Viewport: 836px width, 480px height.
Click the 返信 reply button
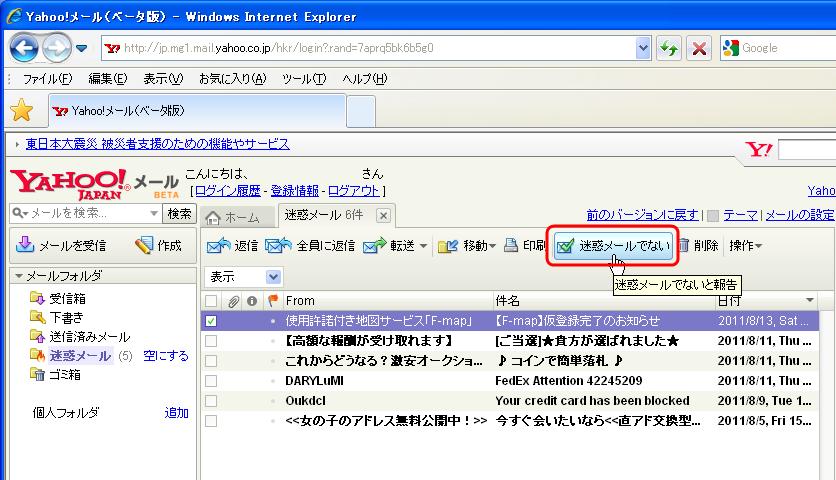(x=232, y=245)
